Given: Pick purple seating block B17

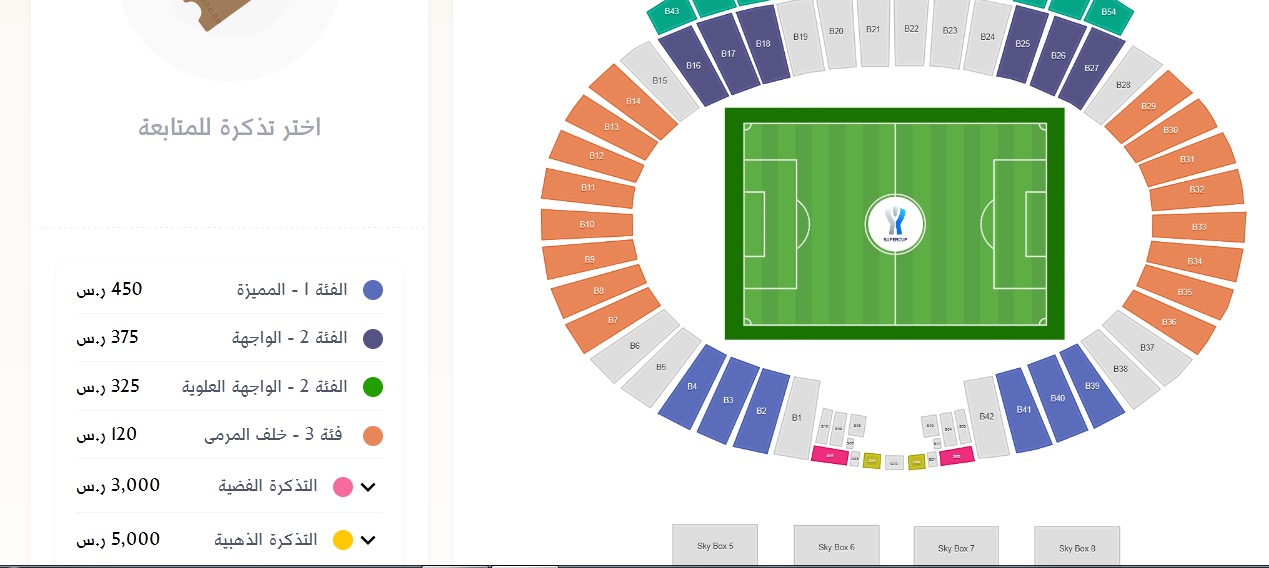Looking at the screenshot, I should tap(728, 54).
